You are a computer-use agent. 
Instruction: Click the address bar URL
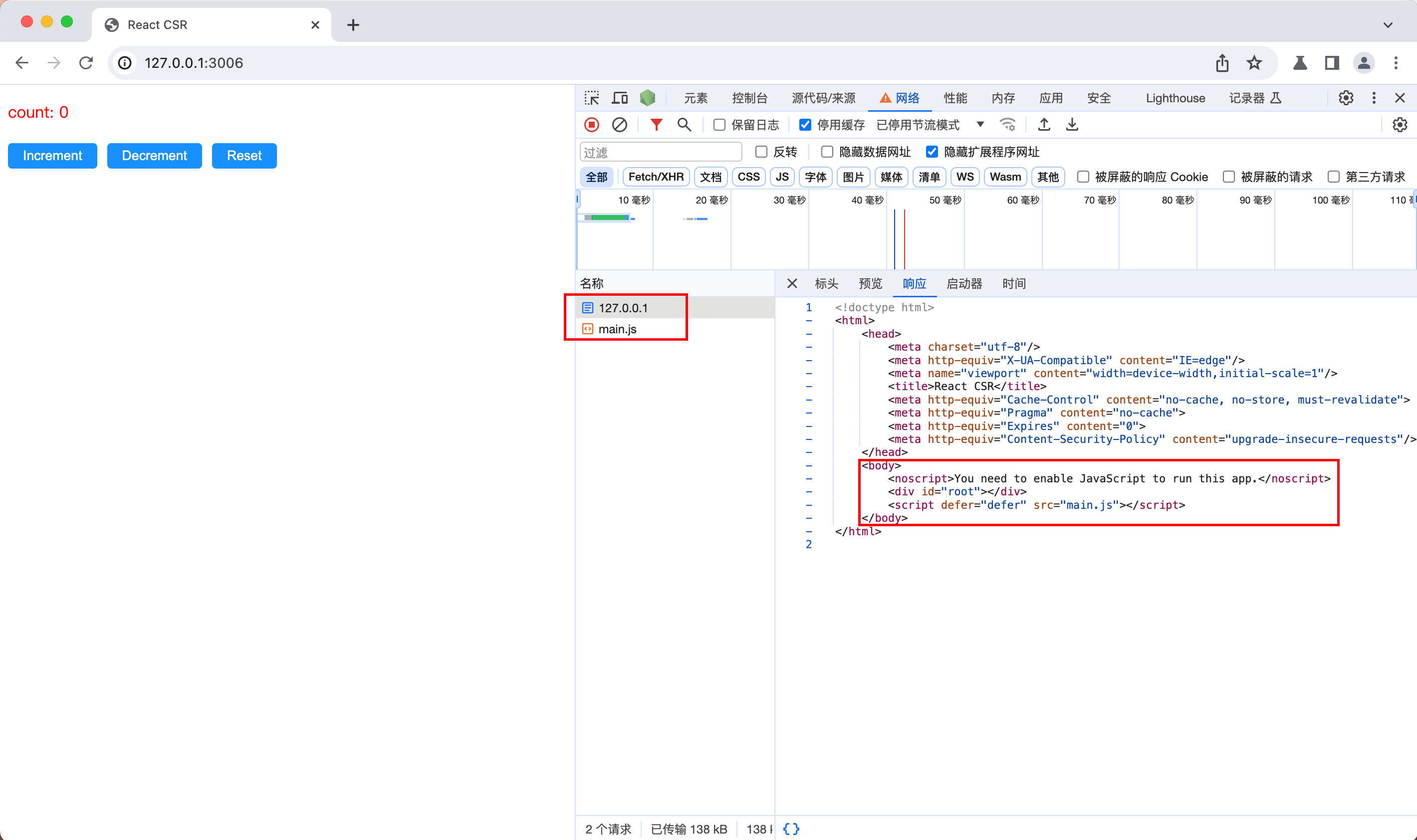(x=194, y=63)
